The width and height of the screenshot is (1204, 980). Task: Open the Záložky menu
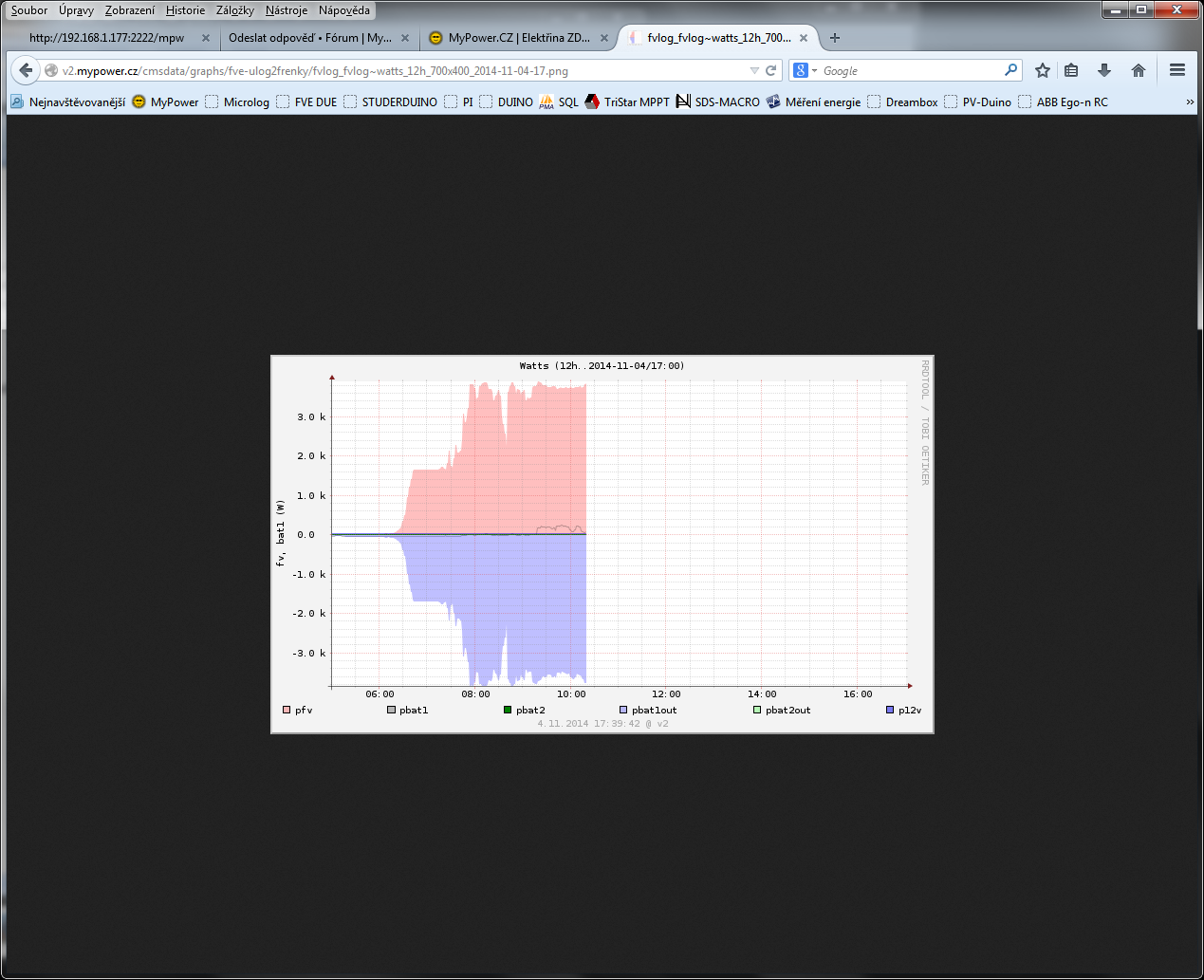[x=235, y=10]
